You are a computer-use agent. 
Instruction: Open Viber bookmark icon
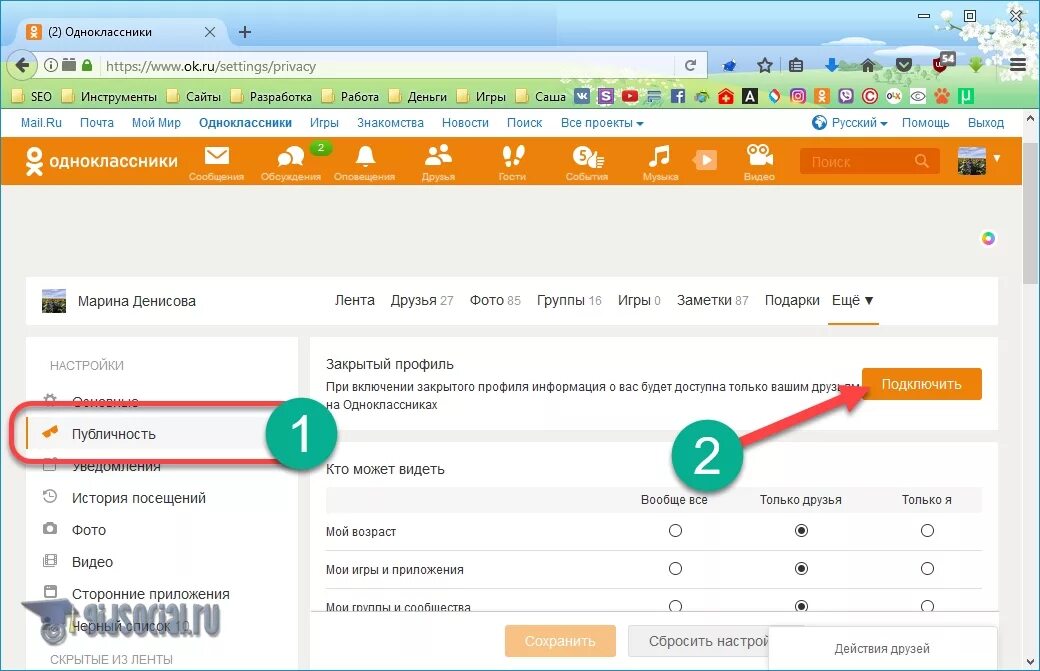846,96
